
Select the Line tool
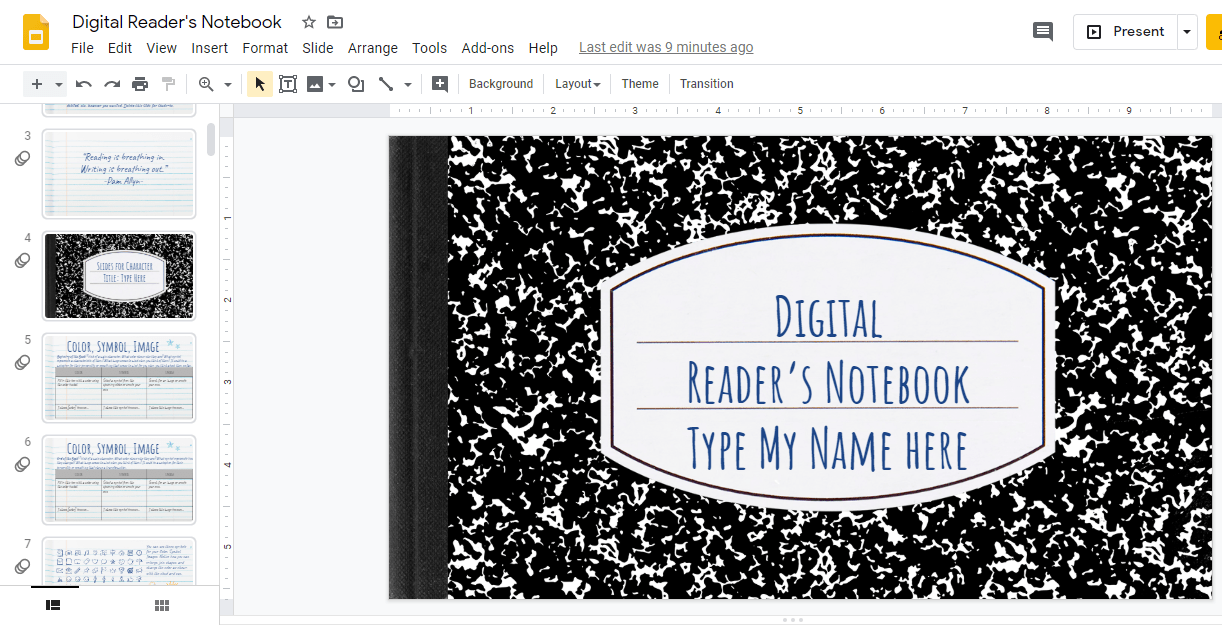[x=387, y=84]
